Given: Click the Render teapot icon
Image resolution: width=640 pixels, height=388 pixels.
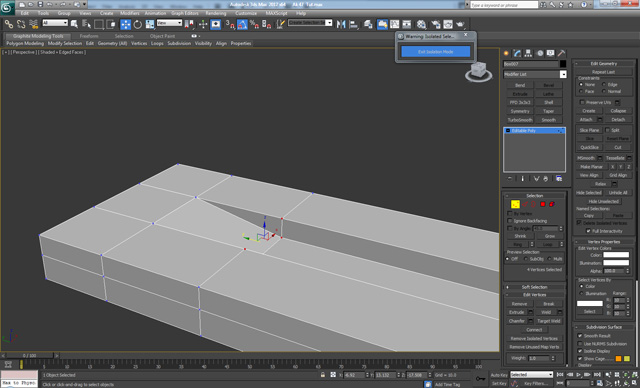Looking at the screenshot, I should point(460,24).
